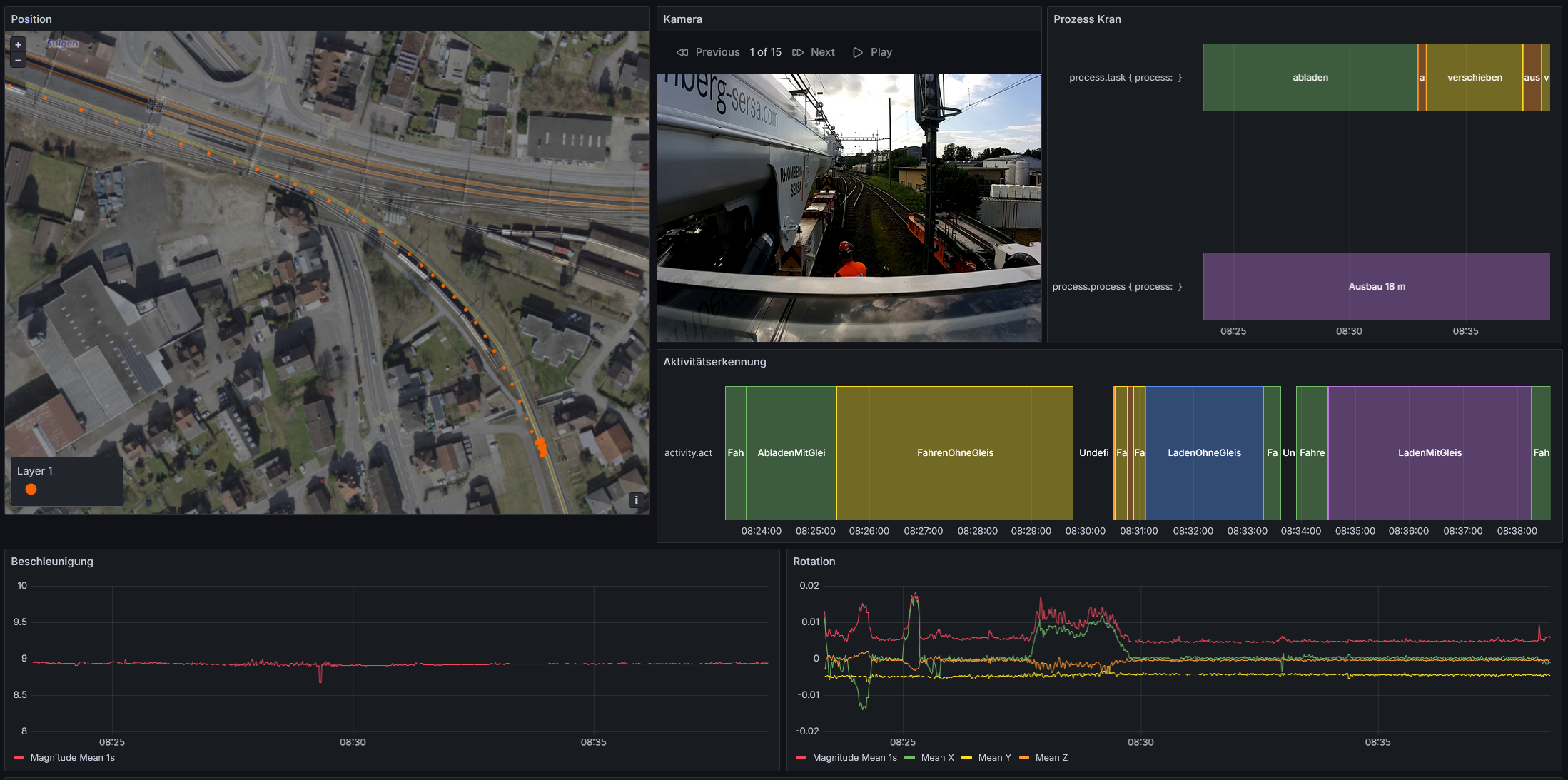The image size is (1568, 780).
Task: Open the Beschleunigung panel title menu
Action: 52,562
